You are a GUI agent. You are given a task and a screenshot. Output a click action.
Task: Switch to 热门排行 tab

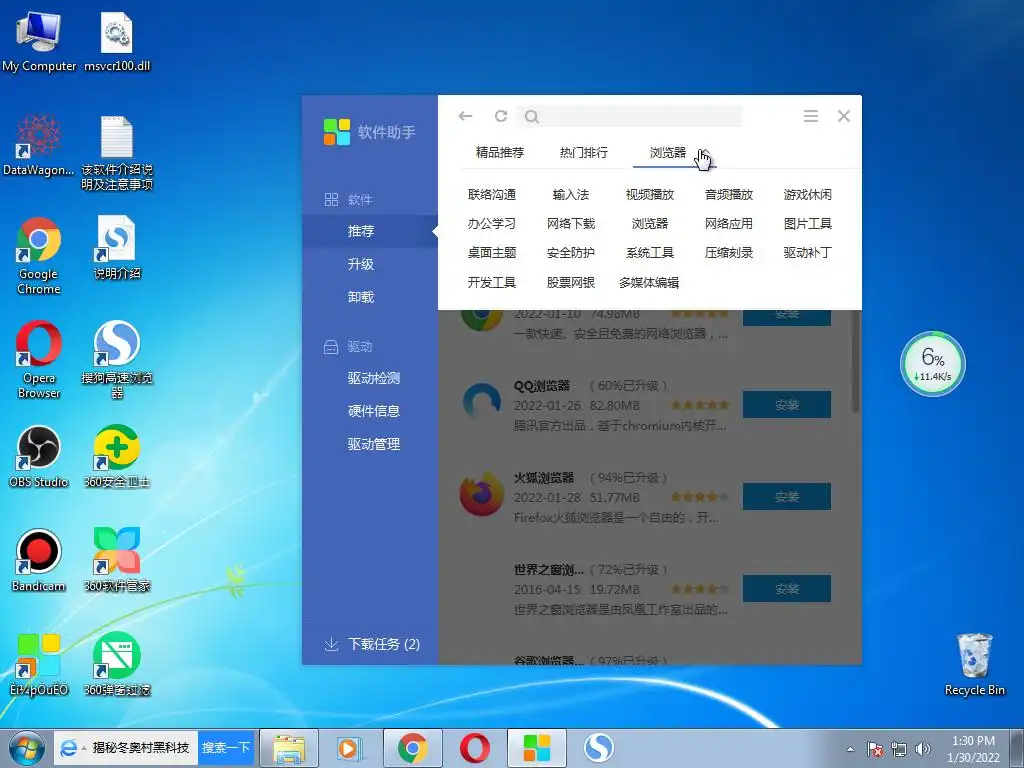584,153
